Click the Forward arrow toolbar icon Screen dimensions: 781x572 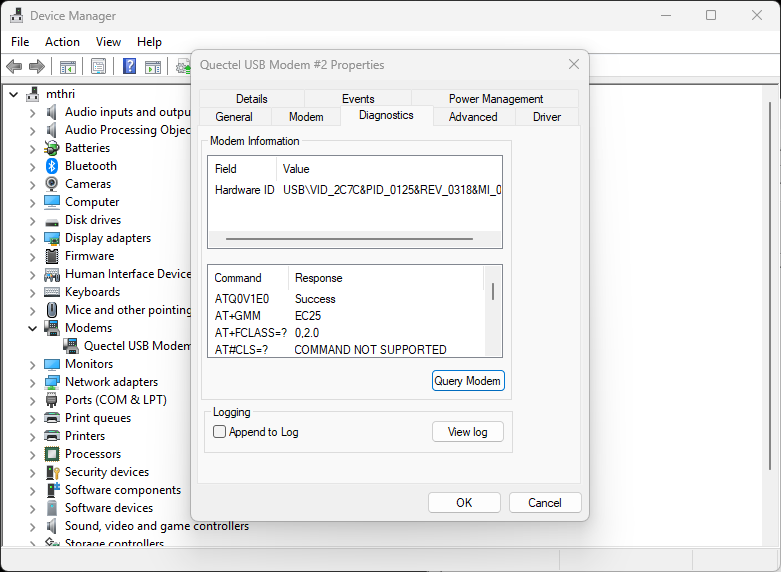coord(37,66)
